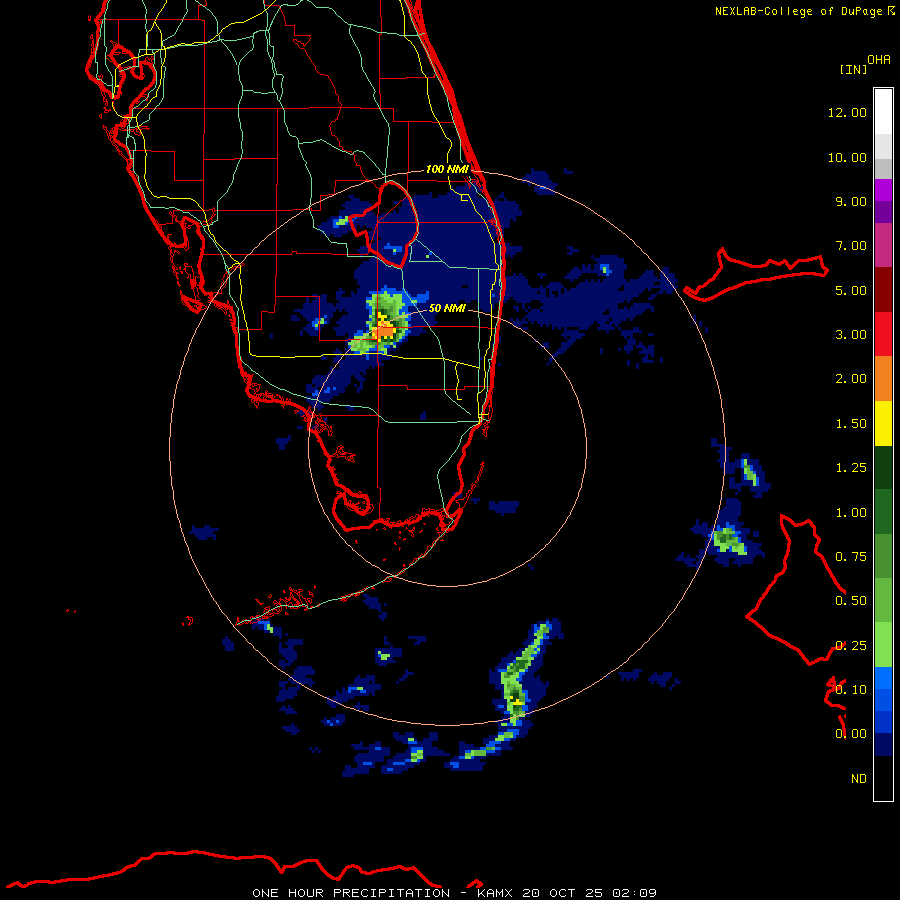
Task: Click the "OHA" product code label
Action: click(x=879, y=59)
